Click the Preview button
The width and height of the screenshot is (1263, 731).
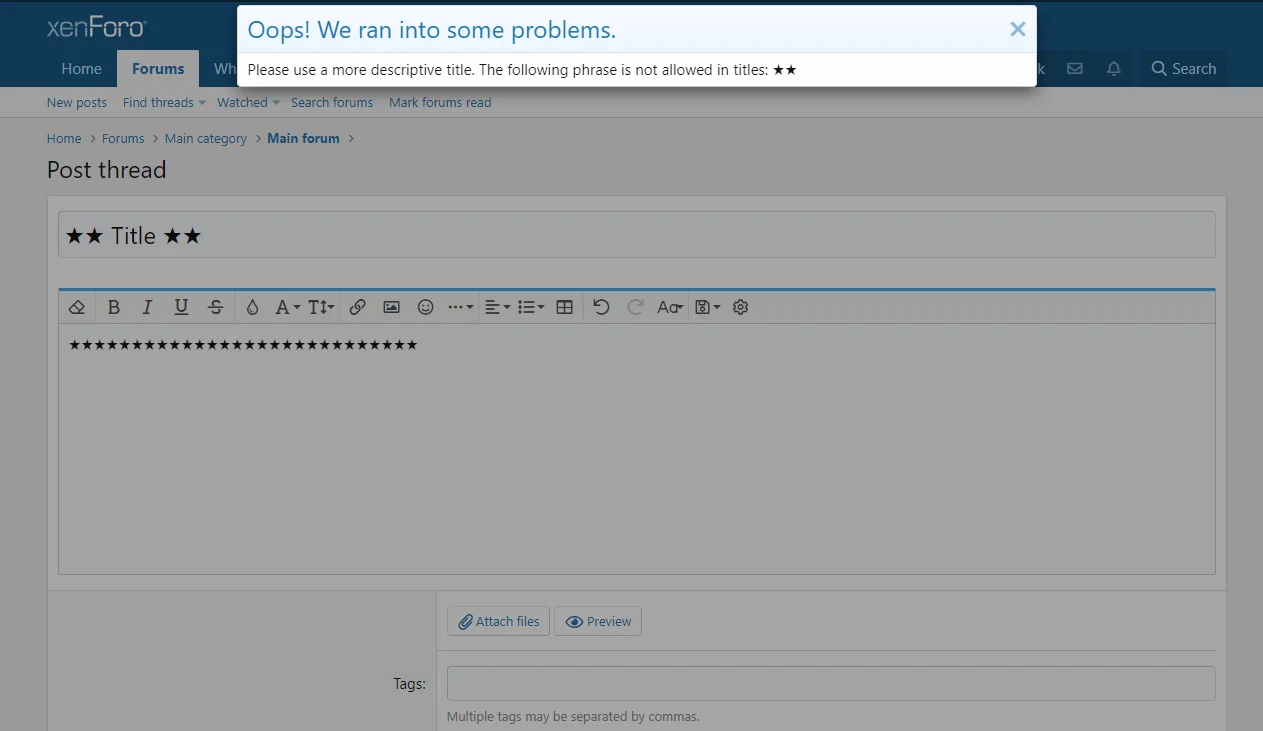(598, 621)
